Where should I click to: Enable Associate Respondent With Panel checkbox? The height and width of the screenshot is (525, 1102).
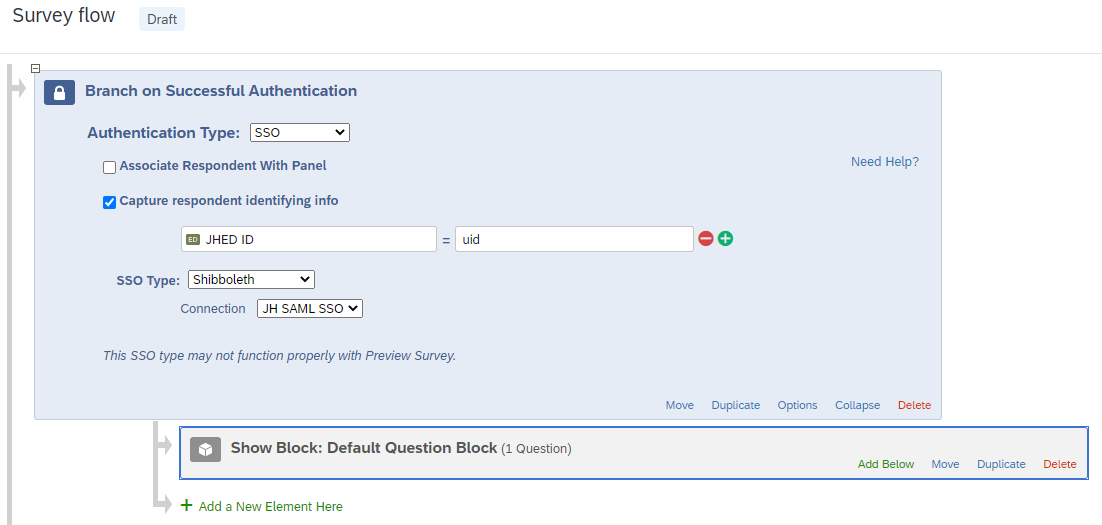point(110,167)
